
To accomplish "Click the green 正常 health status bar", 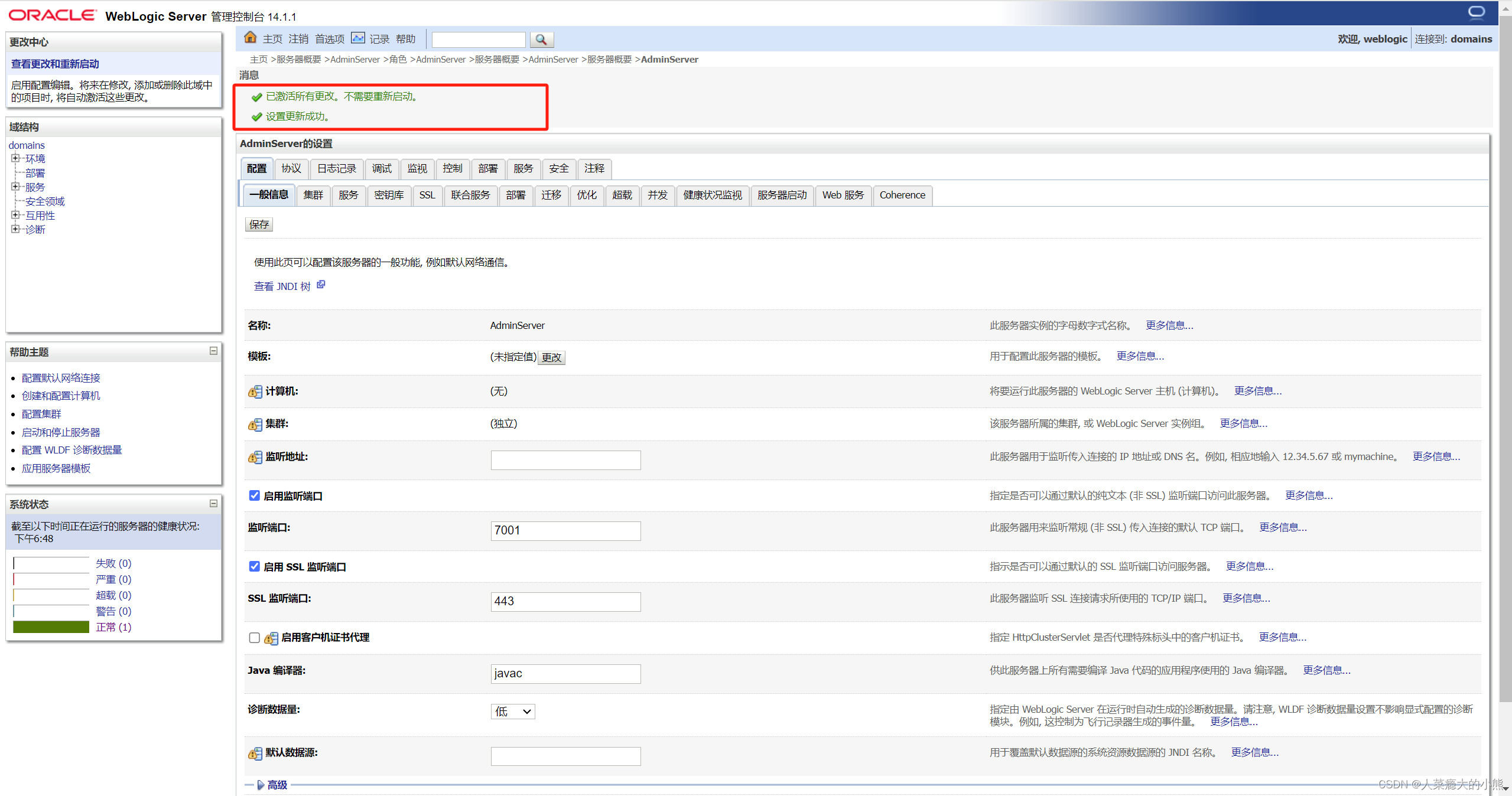I will (x=50, y=627).
